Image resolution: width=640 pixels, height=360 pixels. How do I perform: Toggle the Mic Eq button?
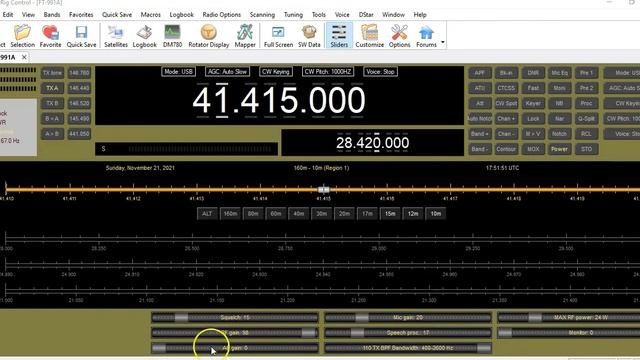[x=560, y=73]
